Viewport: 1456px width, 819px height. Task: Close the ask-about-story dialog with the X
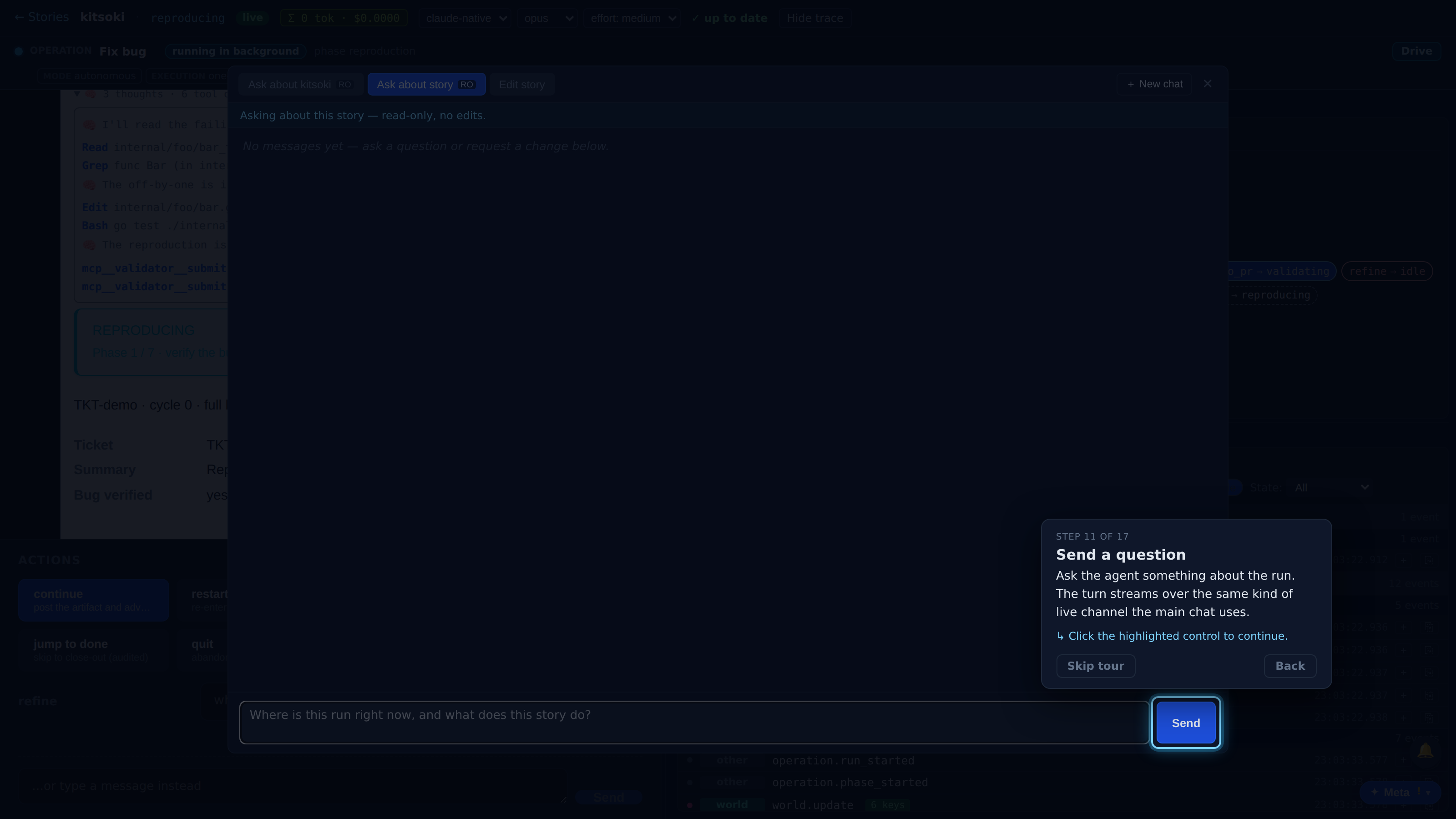tap(1207, 84)
